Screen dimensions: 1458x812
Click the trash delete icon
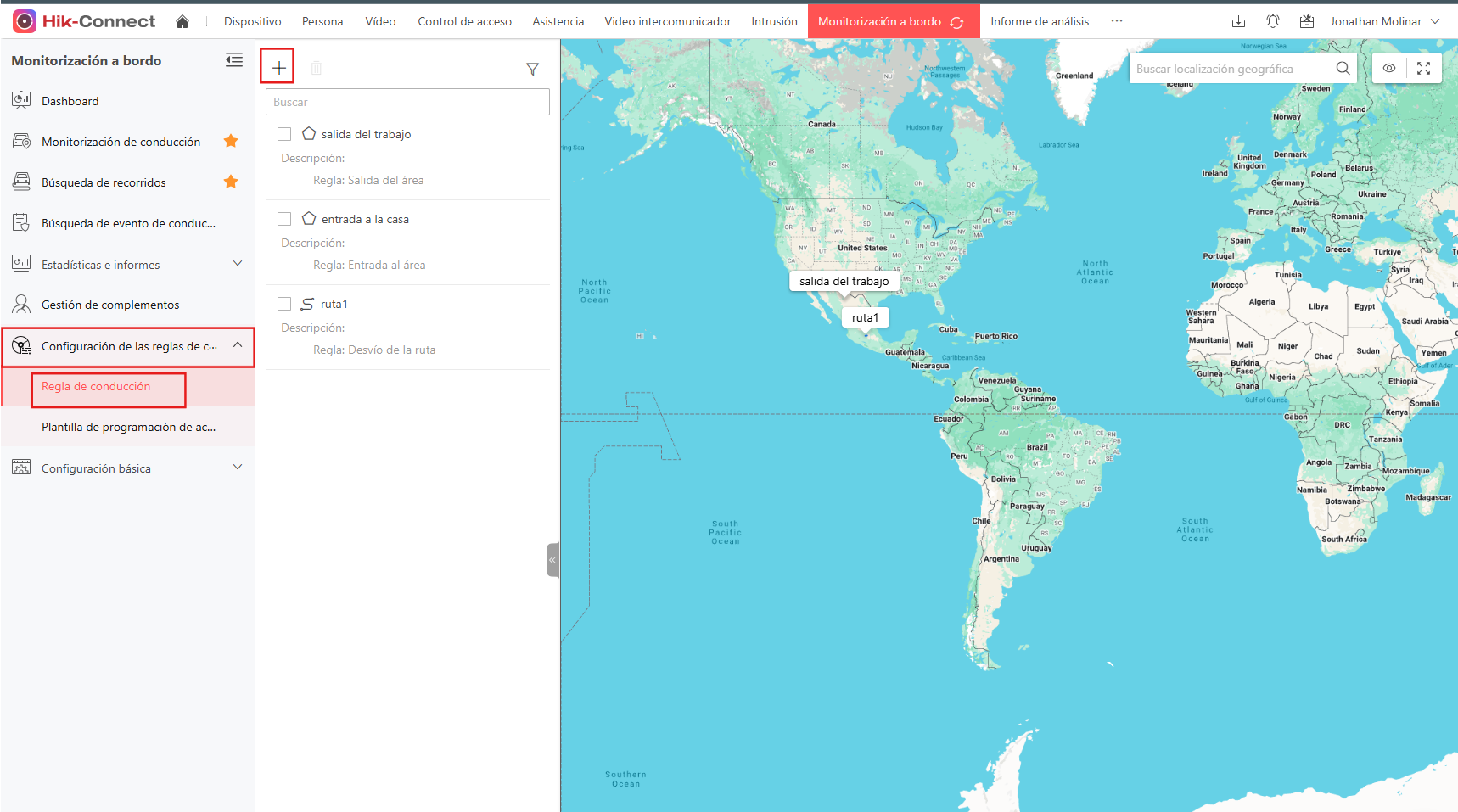click(317, 68)
